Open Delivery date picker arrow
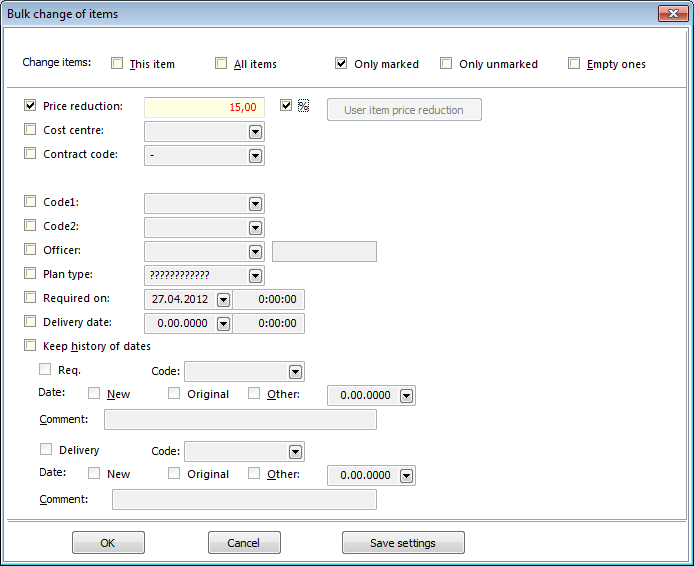This screenshot has width=694, height=566. coord(224,324)
